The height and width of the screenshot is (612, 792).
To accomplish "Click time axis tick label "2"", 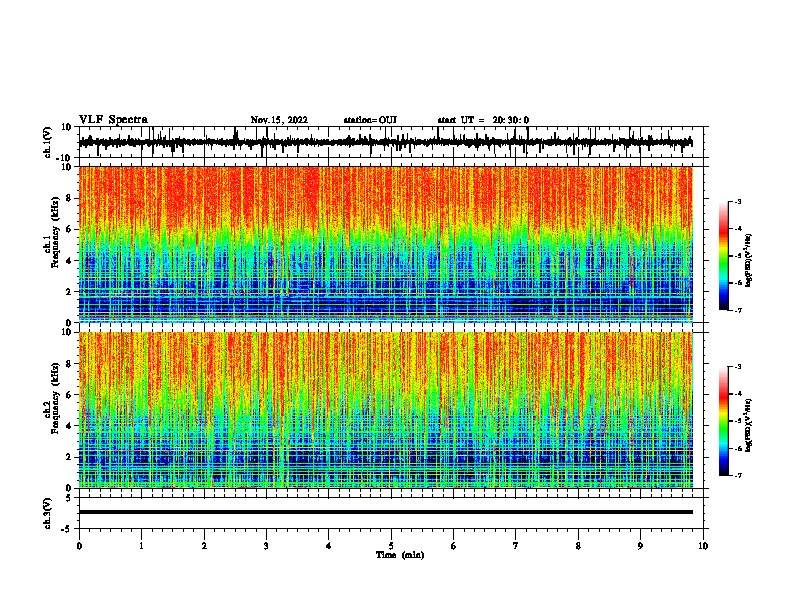I will tap(204, 546).
